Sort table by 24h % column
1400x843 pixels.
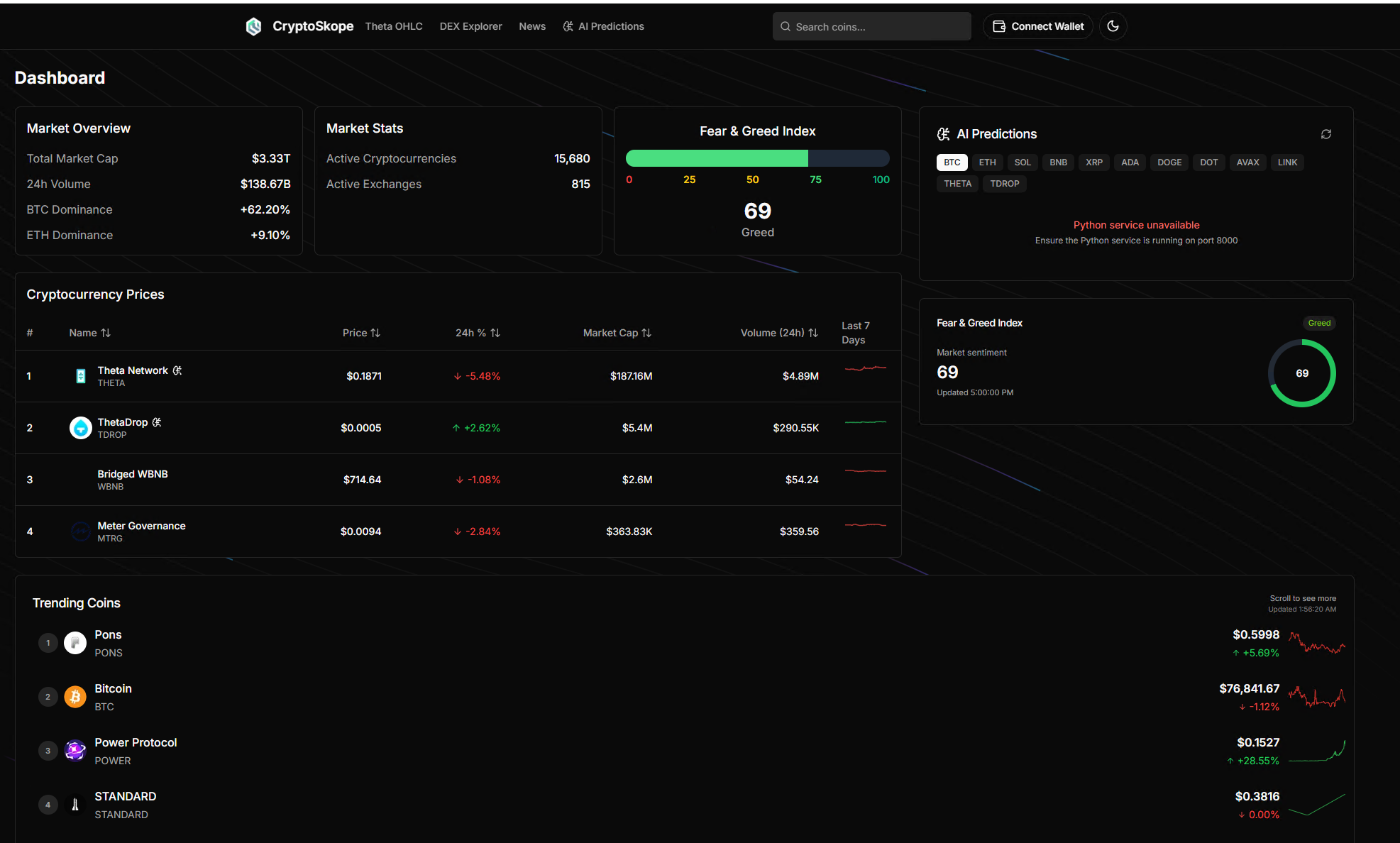(x=478, y=333)
